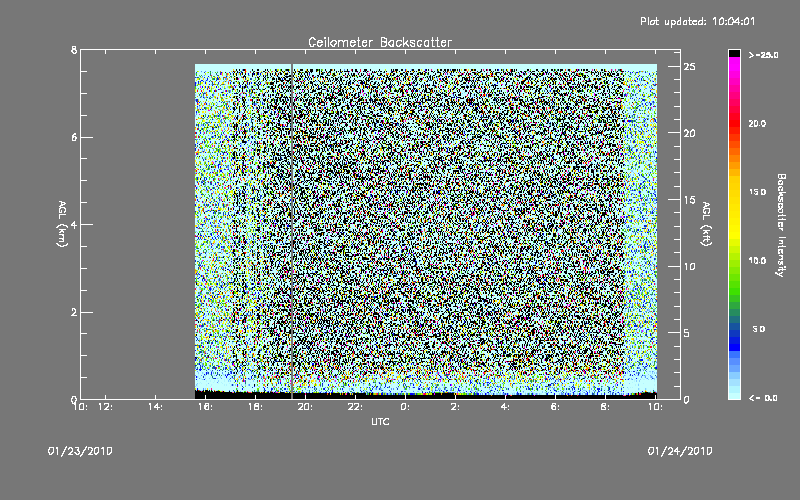Click the '10' kft tick label on right axis

pyautogui.click(x=689, y=266)
